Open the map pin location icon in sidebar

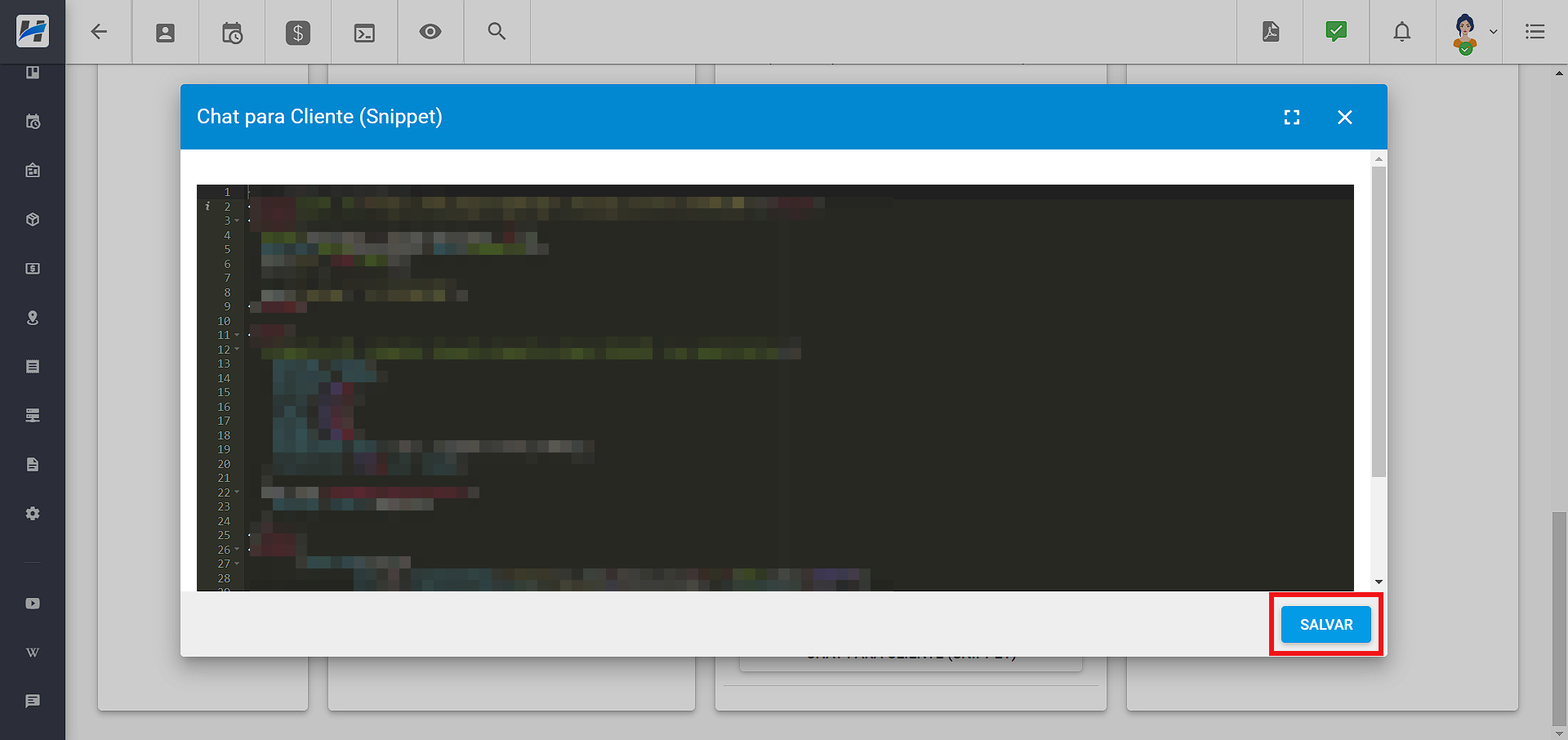tap(33, 318)
